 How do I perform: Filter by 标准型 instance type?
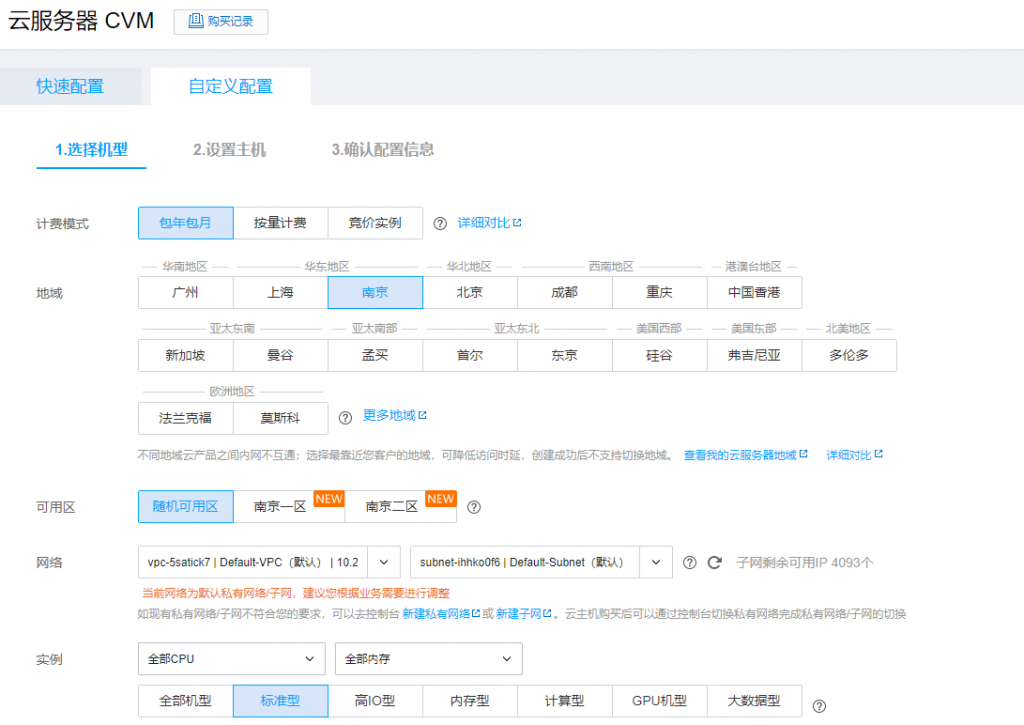click(x=281, y=701)
